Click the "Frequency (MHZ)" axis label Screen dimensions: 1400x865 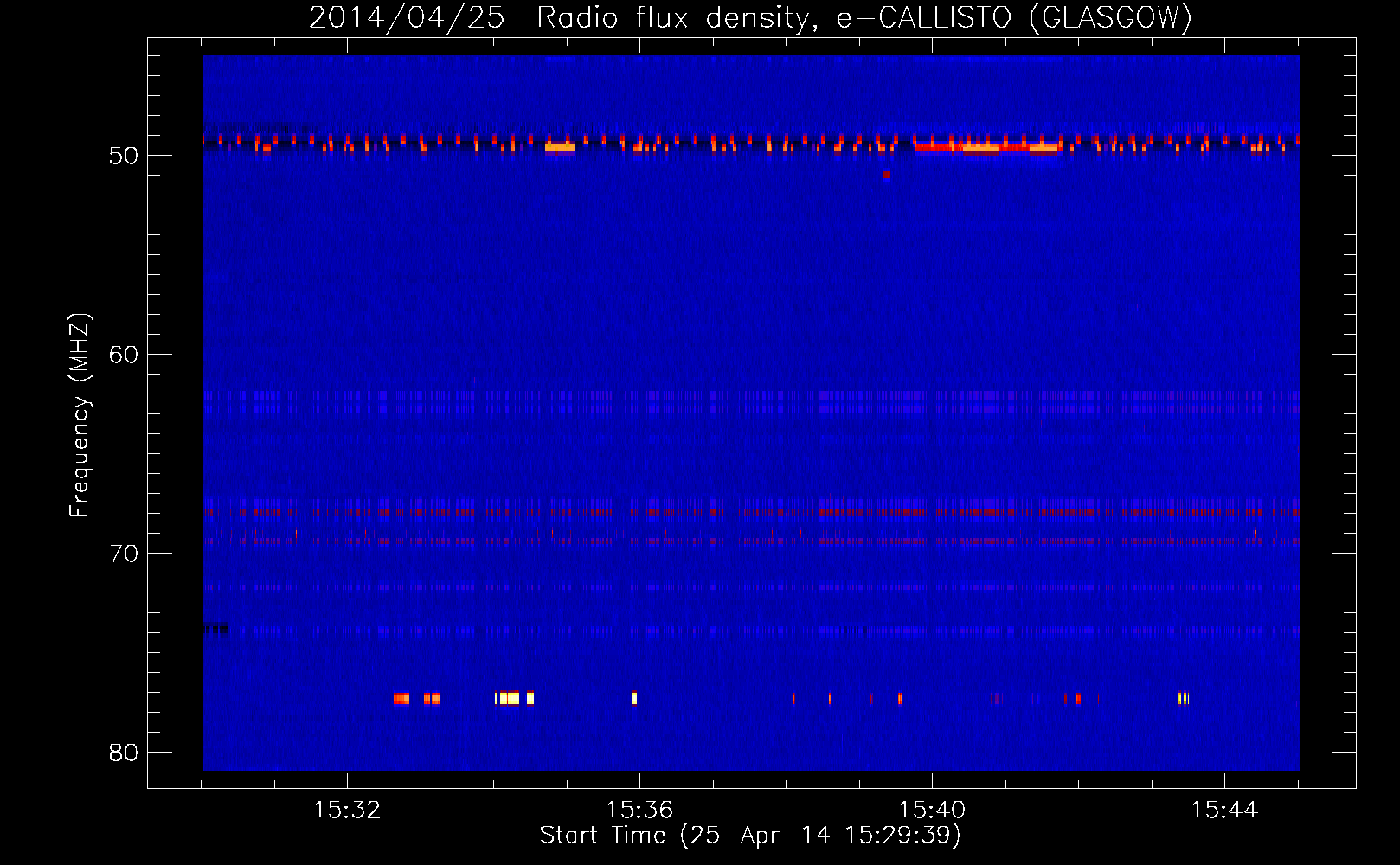[x=79, y=415]
